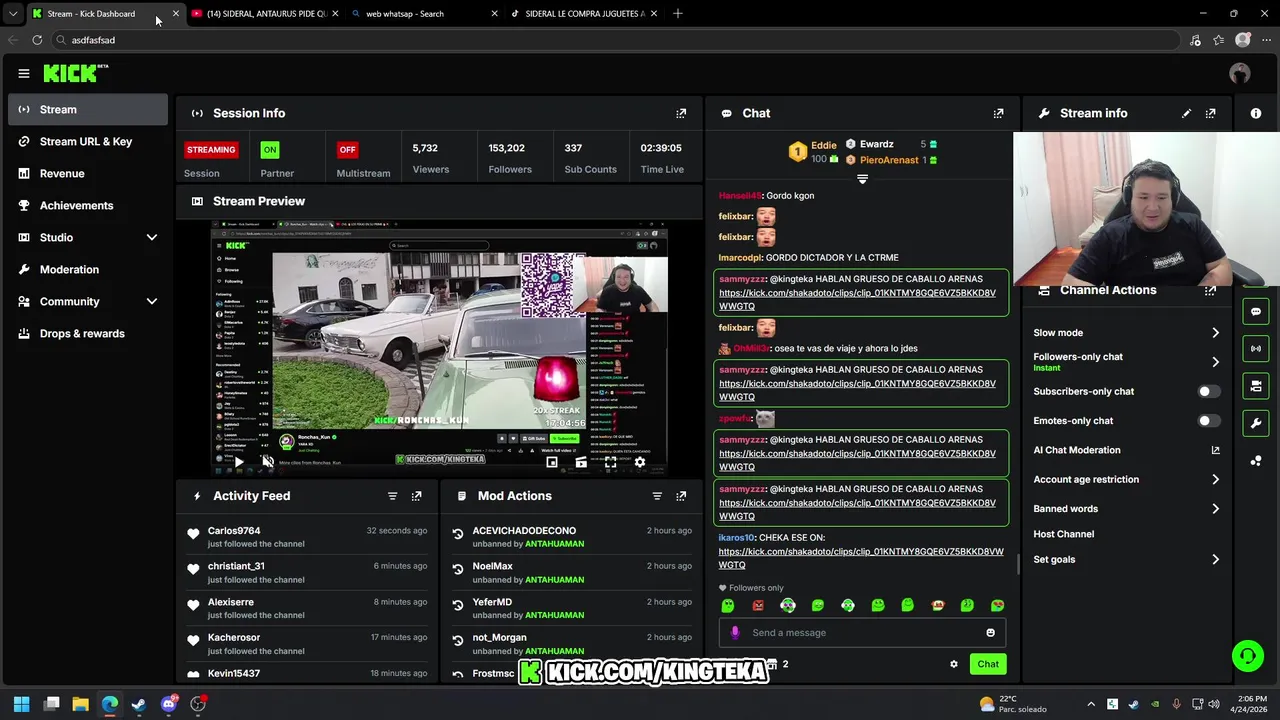Screen dimensions: 1280x720
Task: Toggle the broadcast signal icon in right rail
Action: pos(1256,348)
